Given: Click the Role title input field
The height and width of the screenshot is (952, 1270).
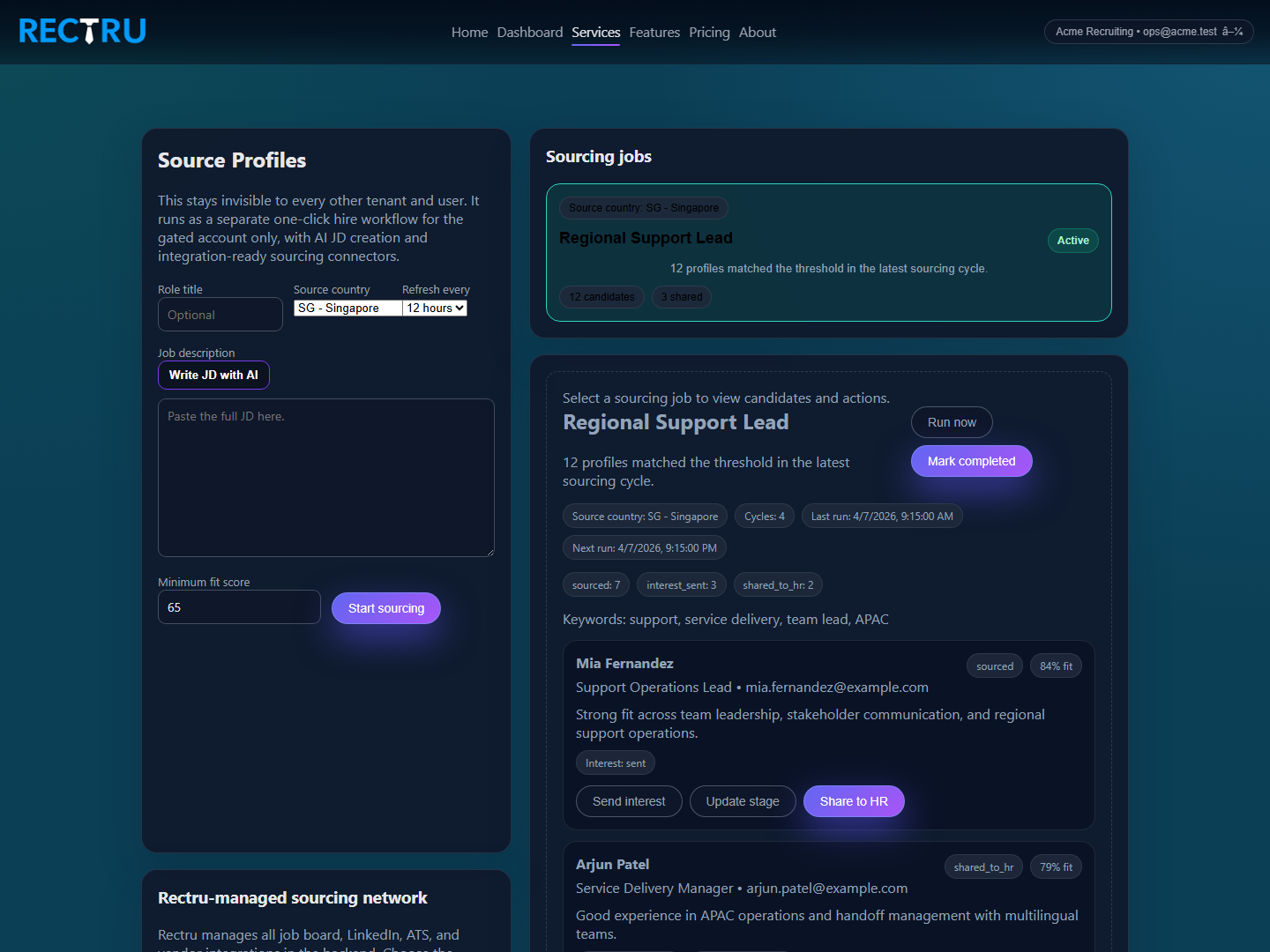Looking at the screenshot, I should coord(220,314).
